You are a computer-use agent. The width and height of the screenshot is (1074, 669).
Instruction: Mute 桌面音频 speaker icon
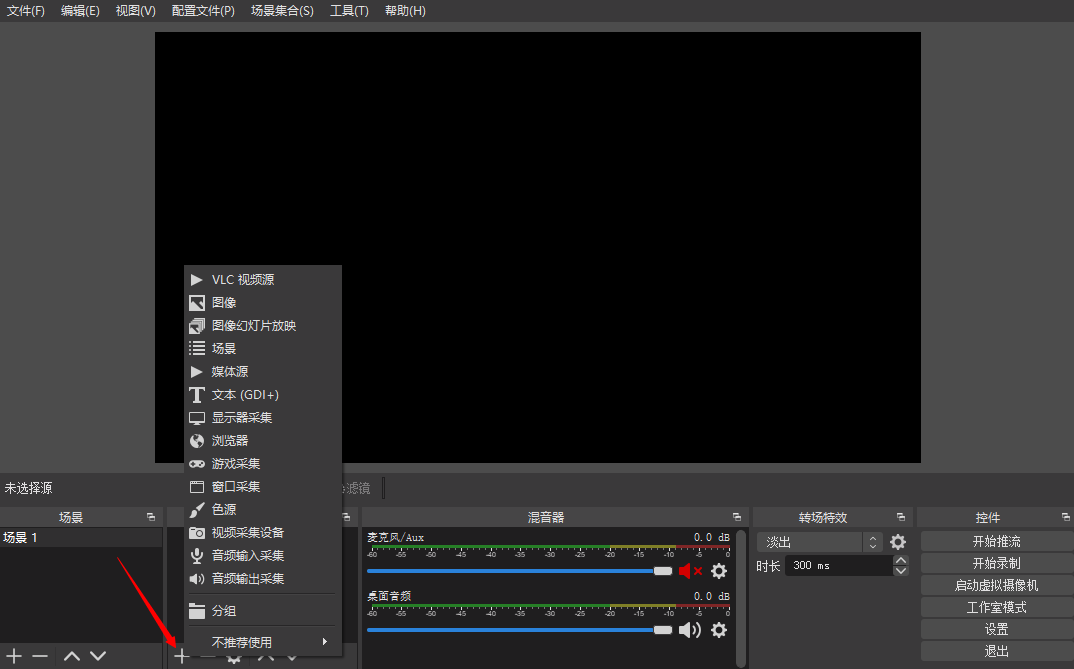click(690, 630)
